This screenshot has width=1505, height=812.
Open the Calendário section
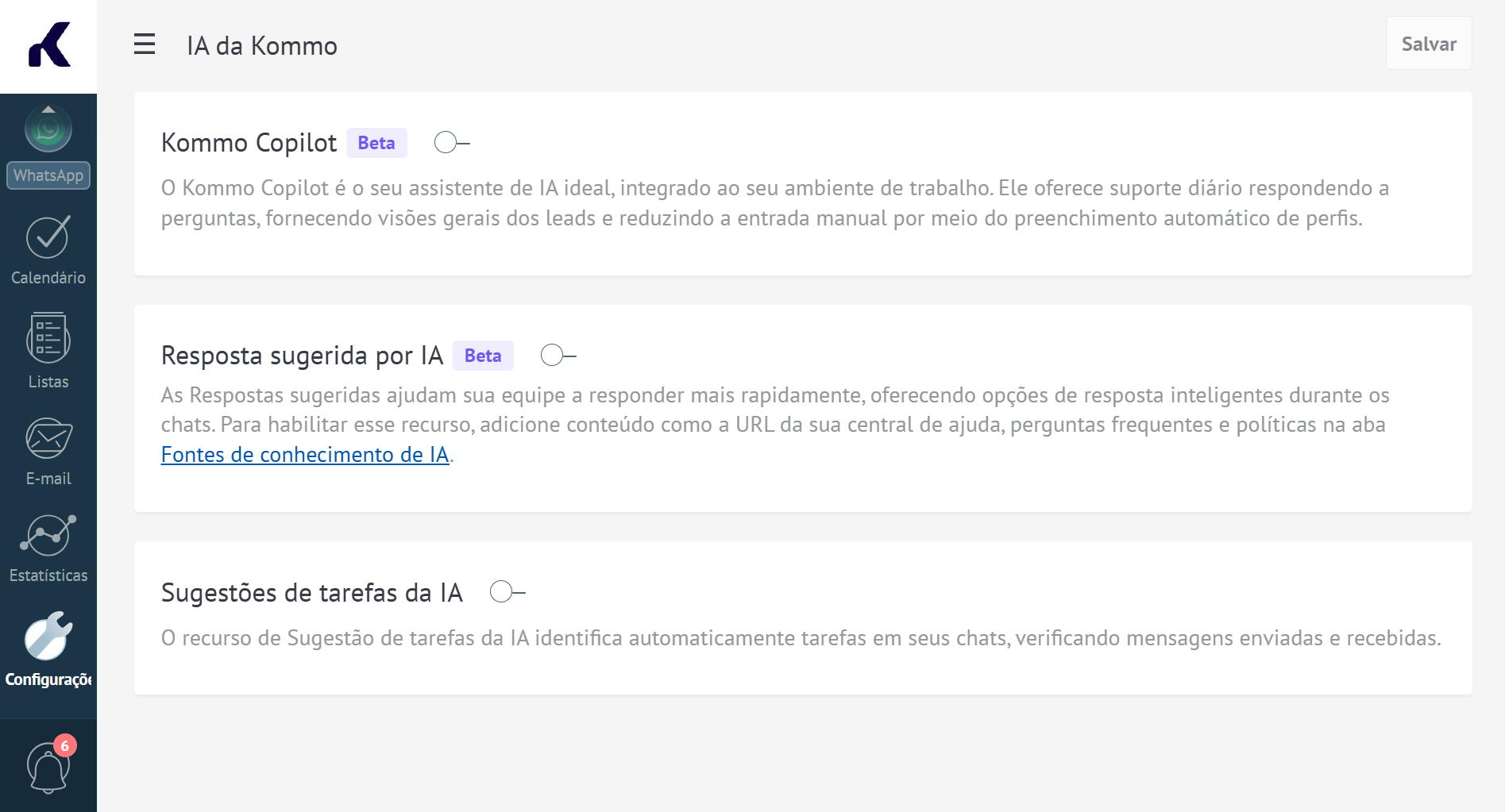48,251
